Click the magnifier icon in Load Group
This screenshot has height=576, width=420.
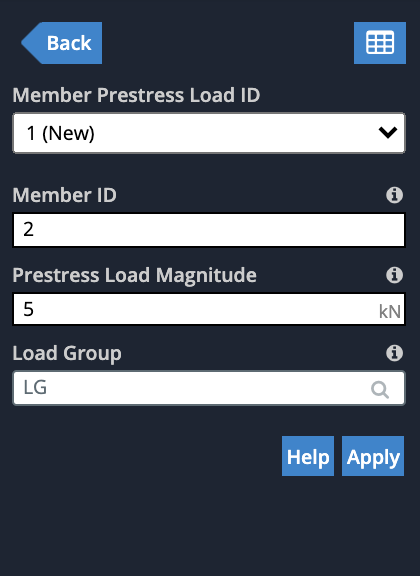click(380, 389)
